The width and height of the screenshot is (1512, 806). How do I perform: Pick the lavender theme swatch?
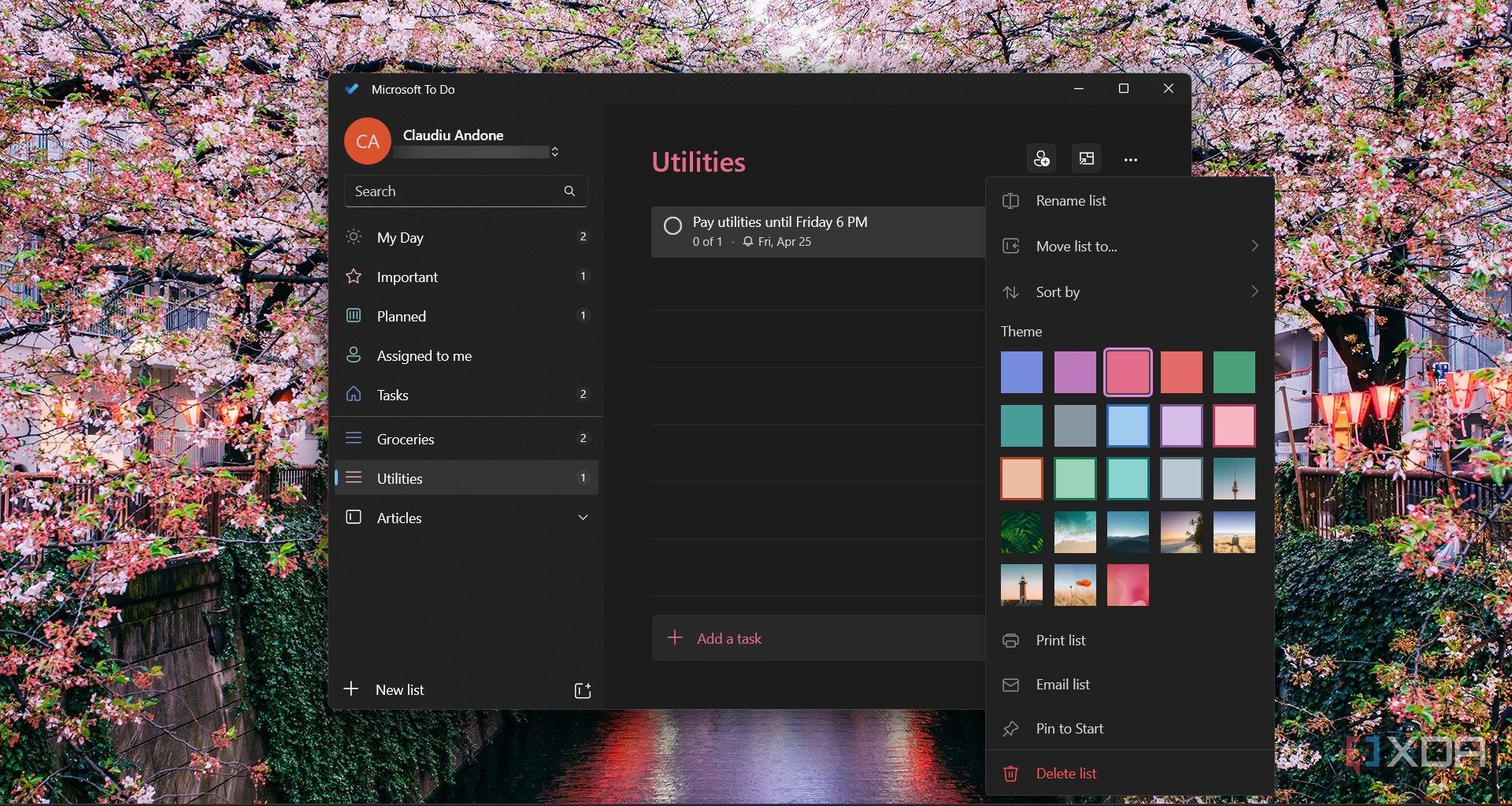click(x=1181, y=425)
